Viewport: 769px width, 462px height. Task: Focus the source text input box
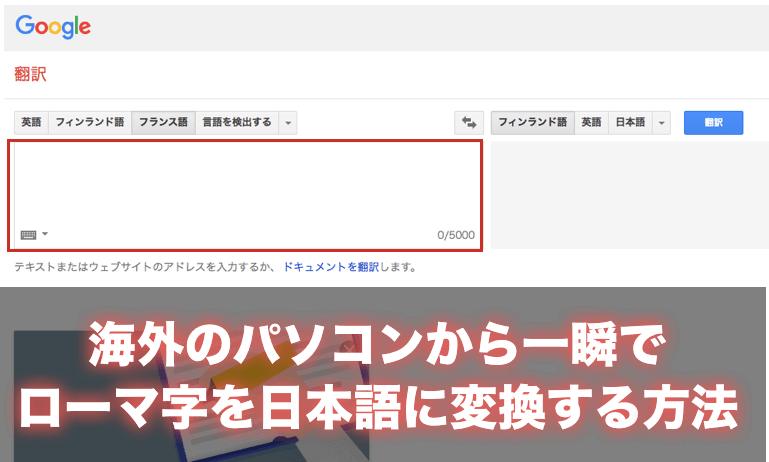(245, 185)
